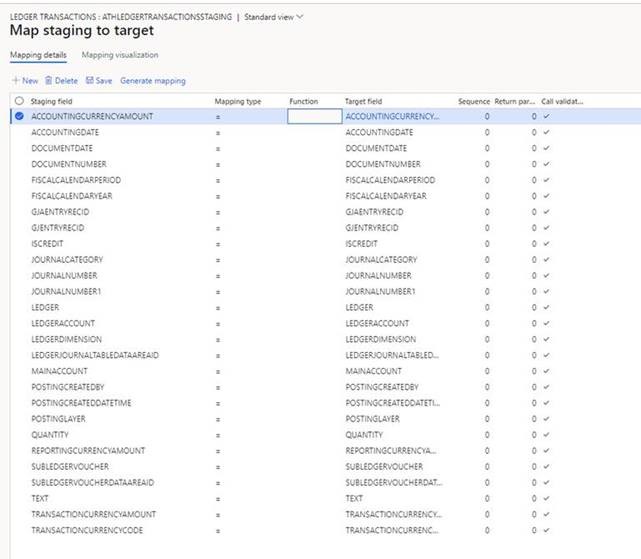Click the Function input field in first row
The height and width of the screenshot is (559, 641).
pyautogui.click(x=314, y=116)
